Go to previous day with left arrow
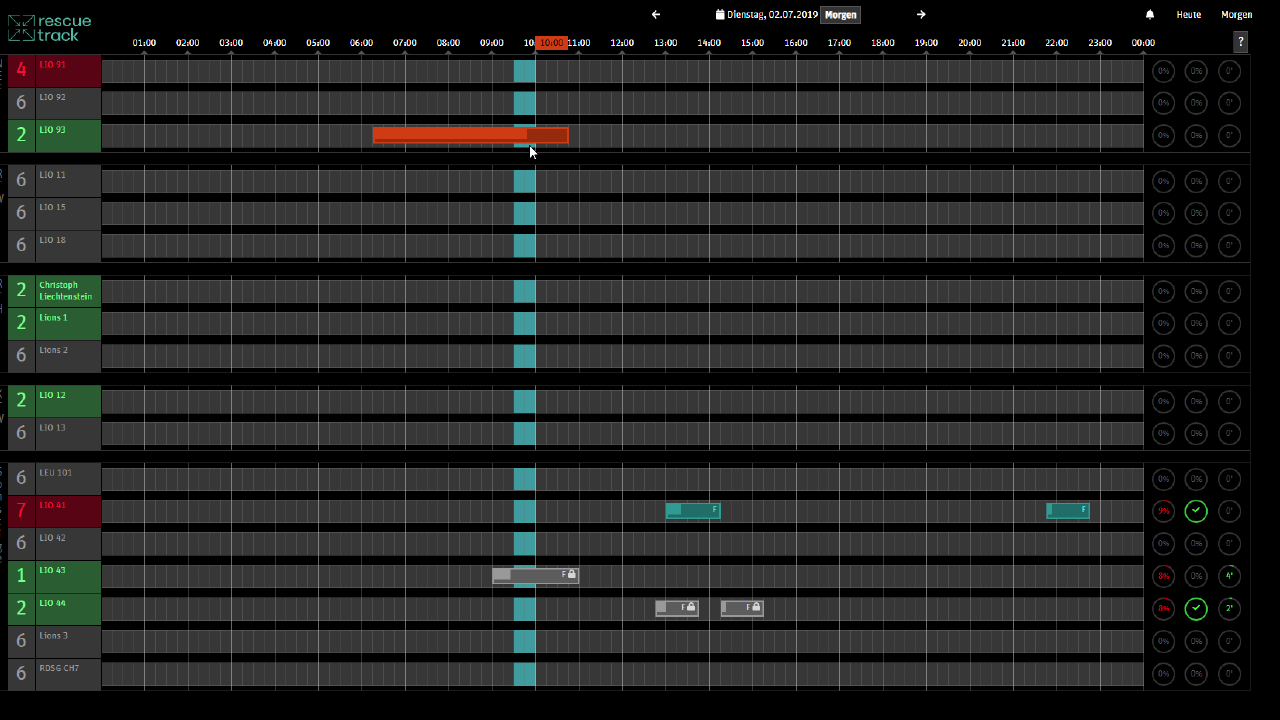This screenshot has width=1280, height=720. tap(656, 15)
